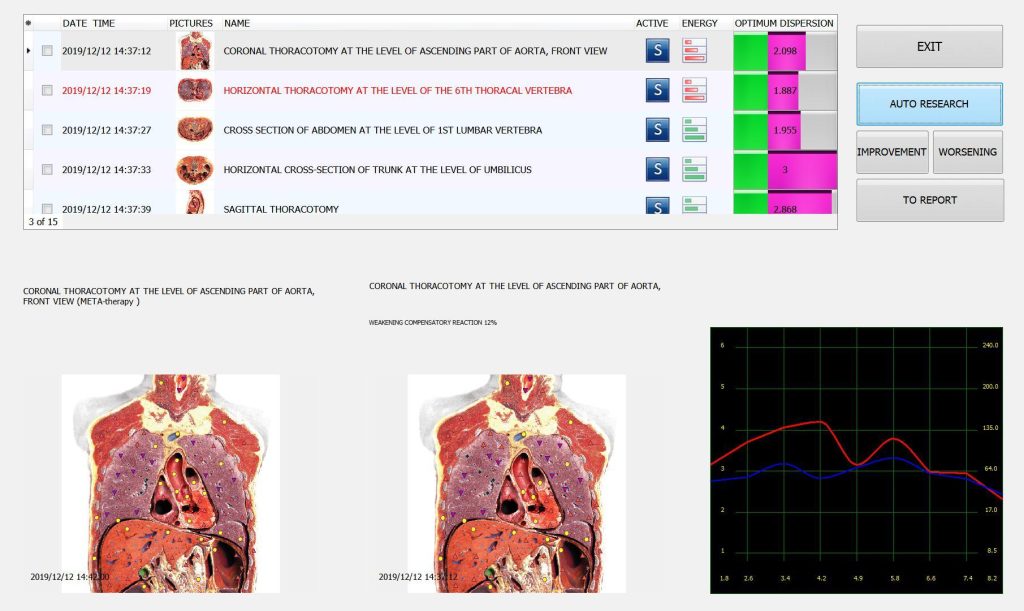Start AUTO RESEARCH

pos(929,104)
